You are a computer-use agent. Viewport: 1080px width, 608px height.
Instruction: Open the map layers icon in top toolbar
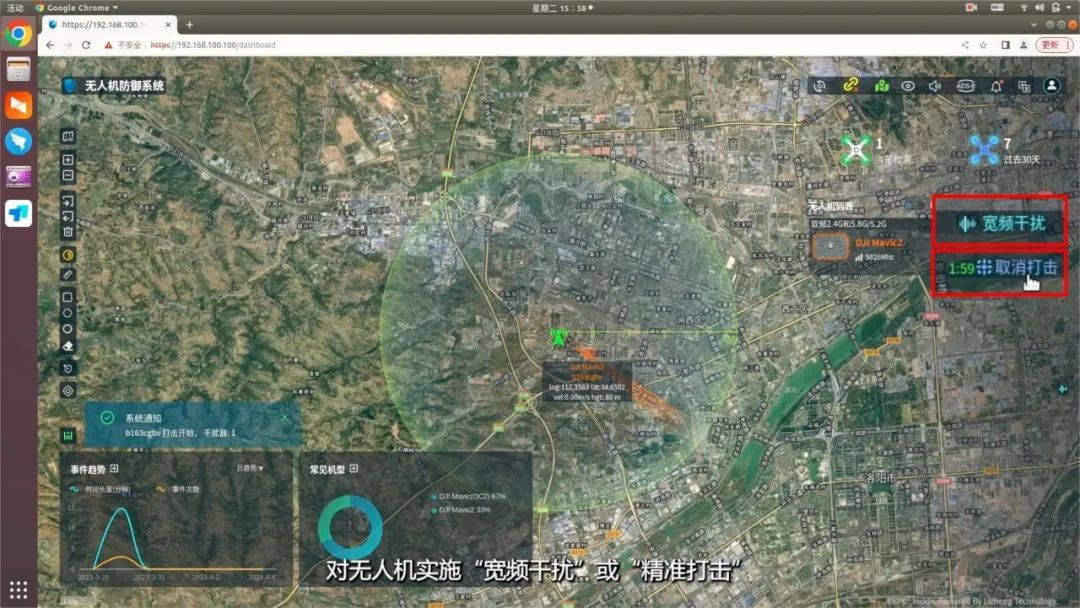[881, 86]
